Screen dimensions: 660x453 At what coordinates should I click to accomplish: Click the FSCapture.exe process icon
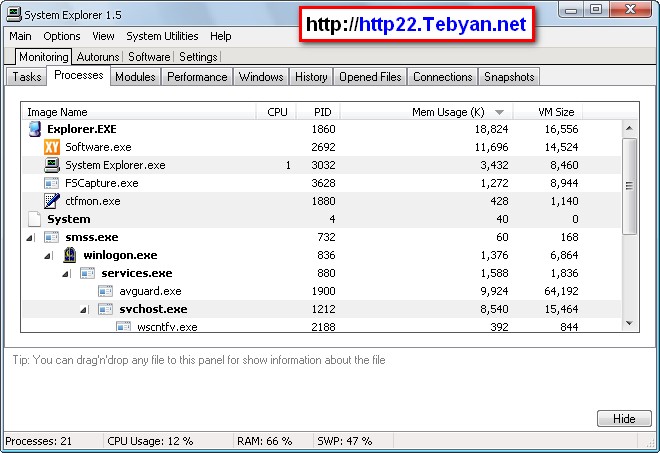51,183
